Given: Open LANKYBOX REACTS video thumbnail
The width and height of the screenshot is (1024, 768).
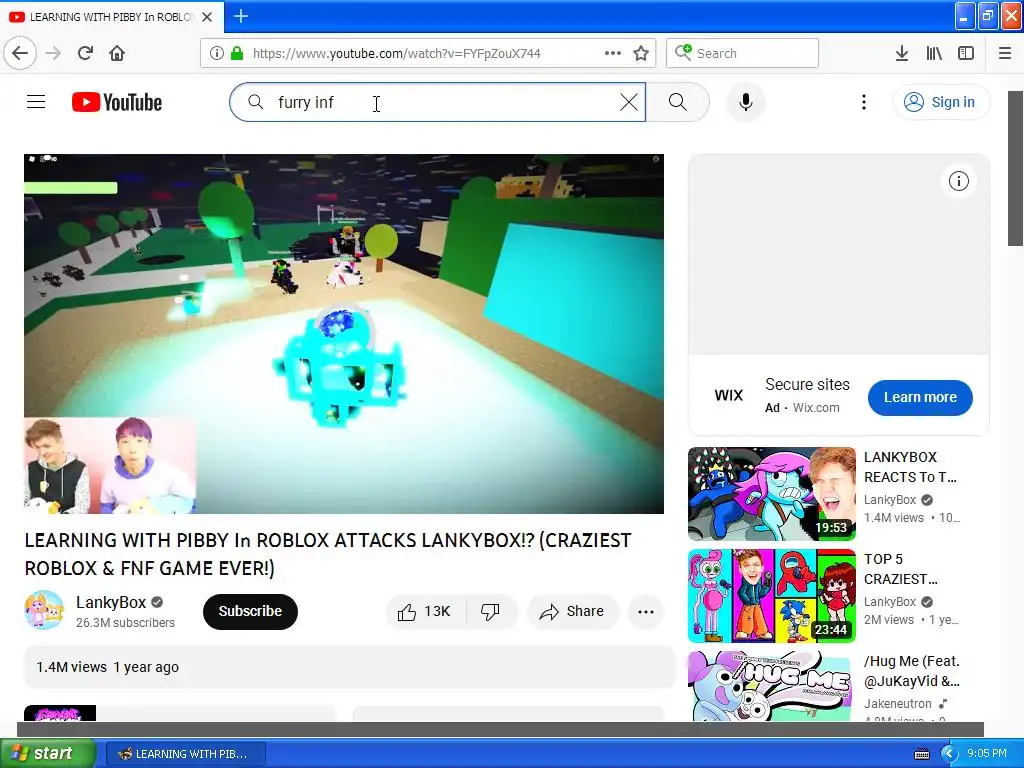Looking at the screenshot, I should (x=771, y=494).
